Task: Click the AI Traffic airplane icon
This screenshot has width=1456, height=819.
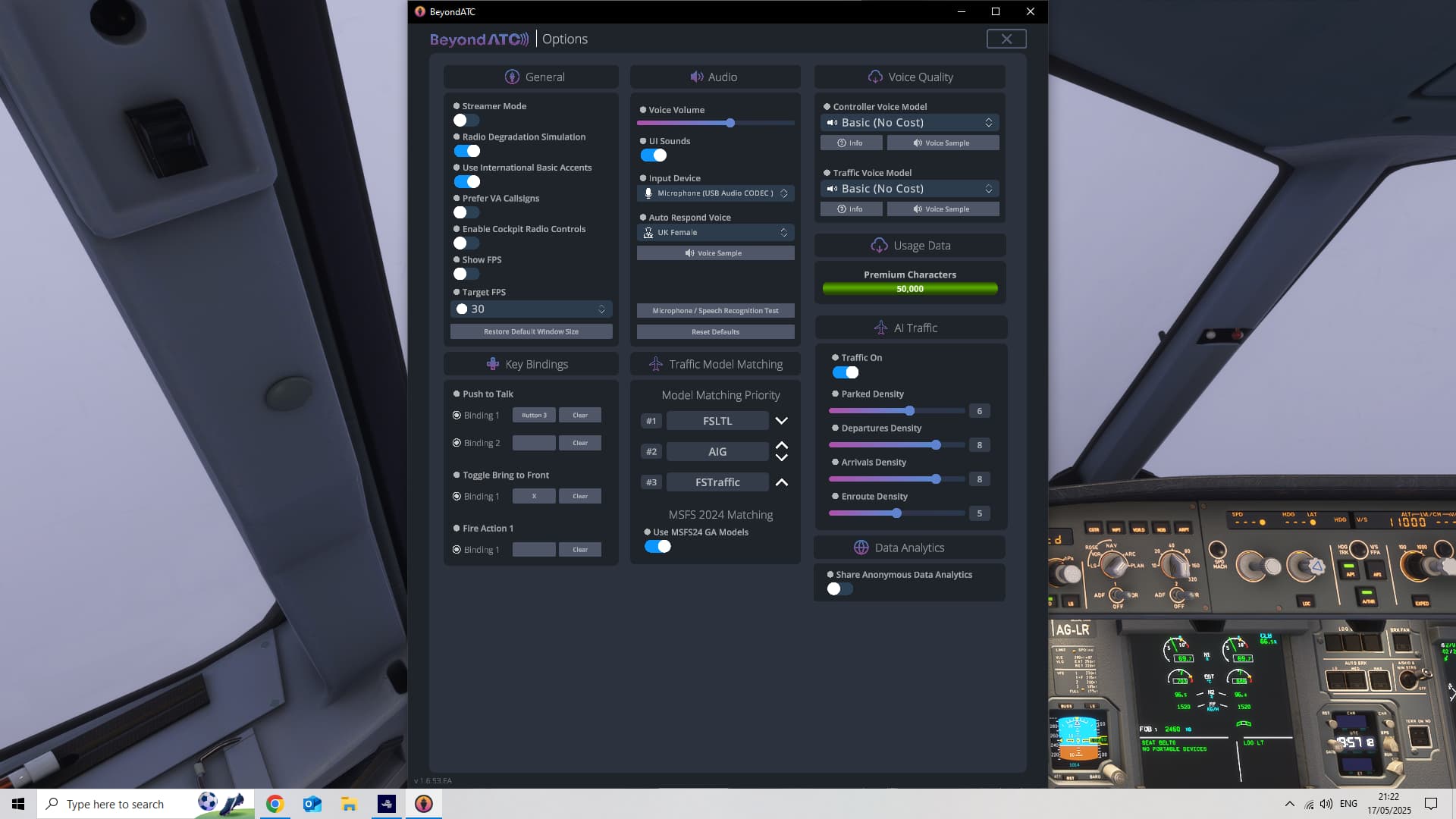Action: (x=880, y=328)
